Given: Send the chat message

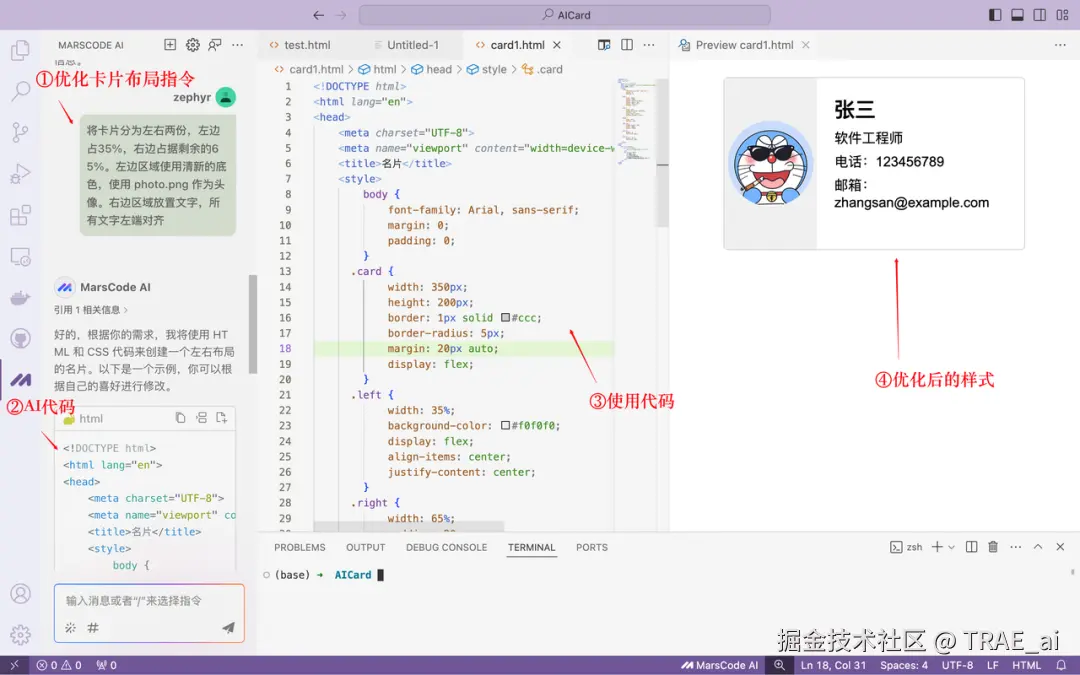Looking at the screenshot, I should pyautogui.click(x=228, y=627).
